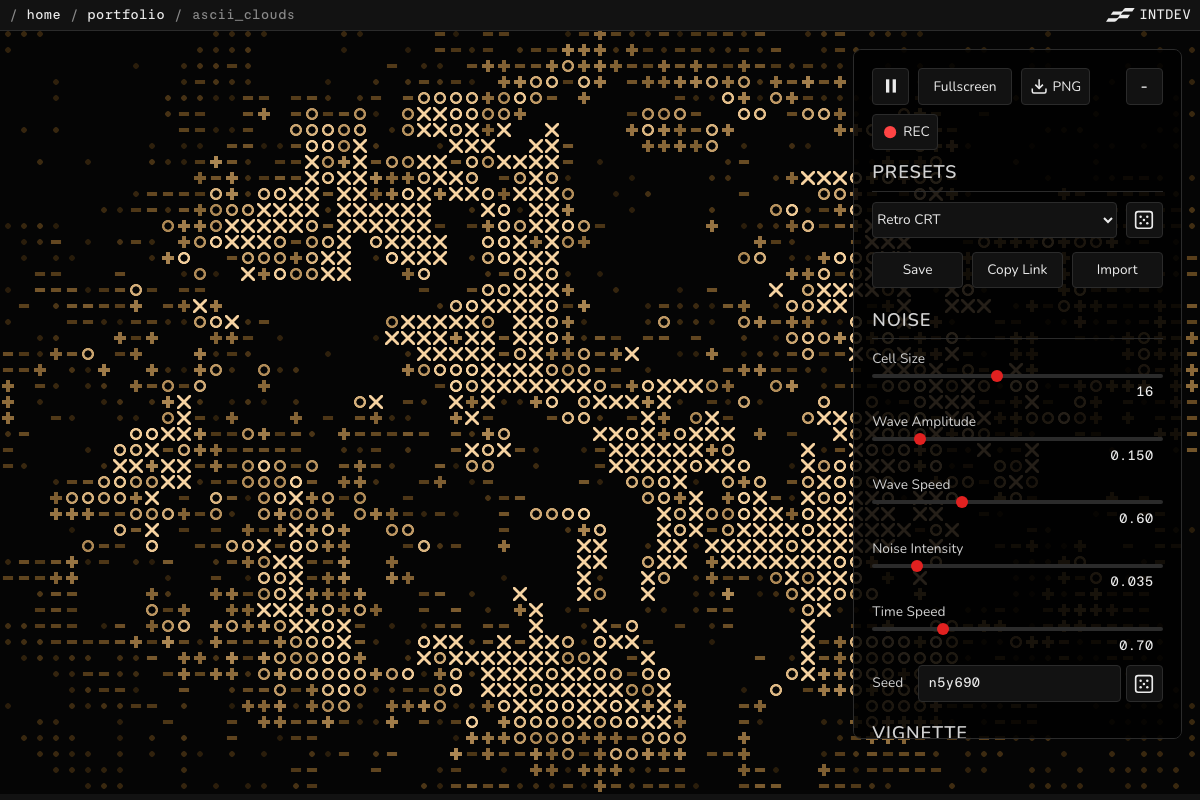Toggle fullscreen display mode
The image size is (1200, 800).
[964, 86]
